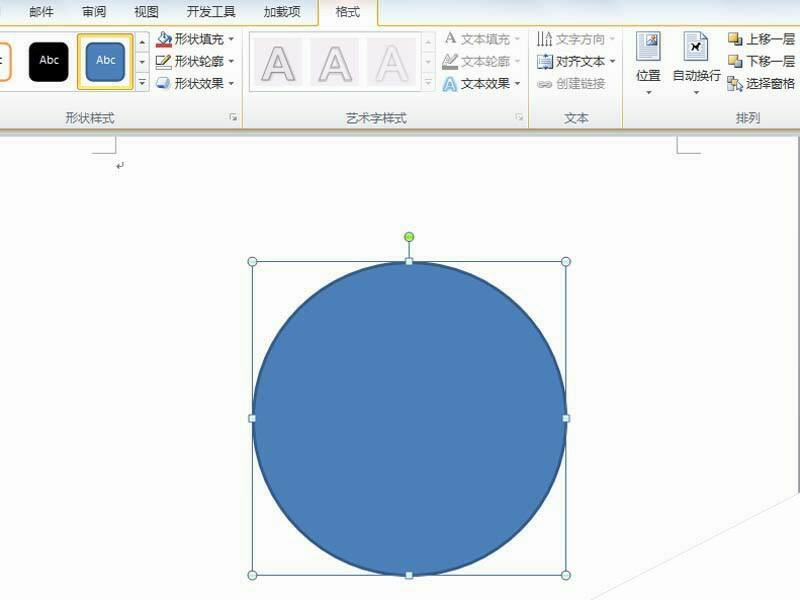Click the 创建链接 chain icon
800x600 pixels.
point(544,84)
